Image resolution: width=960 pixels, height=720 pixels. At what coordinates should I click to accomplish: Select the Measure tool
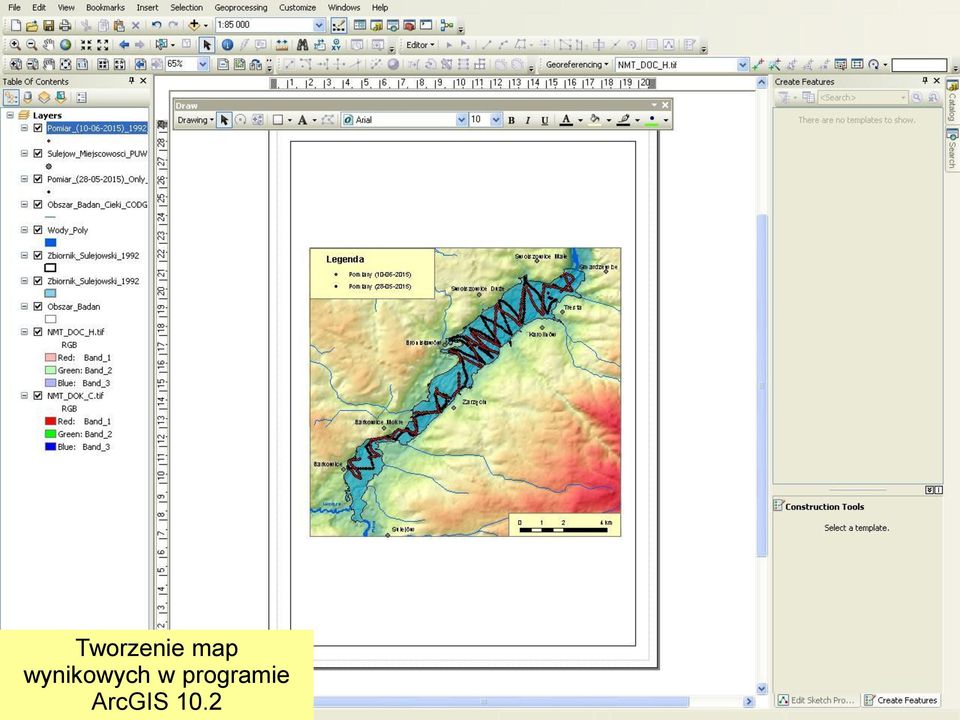pos(282,45)
